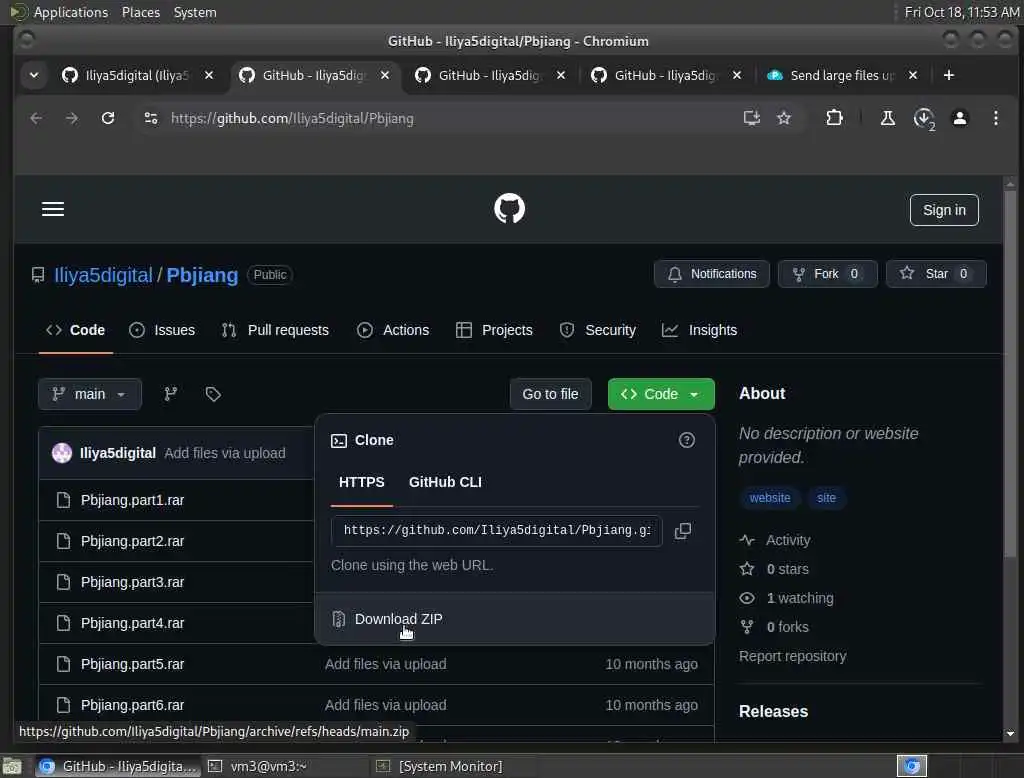Open the Places menu in top panel
1024x778 pixels.
[141, 12]
